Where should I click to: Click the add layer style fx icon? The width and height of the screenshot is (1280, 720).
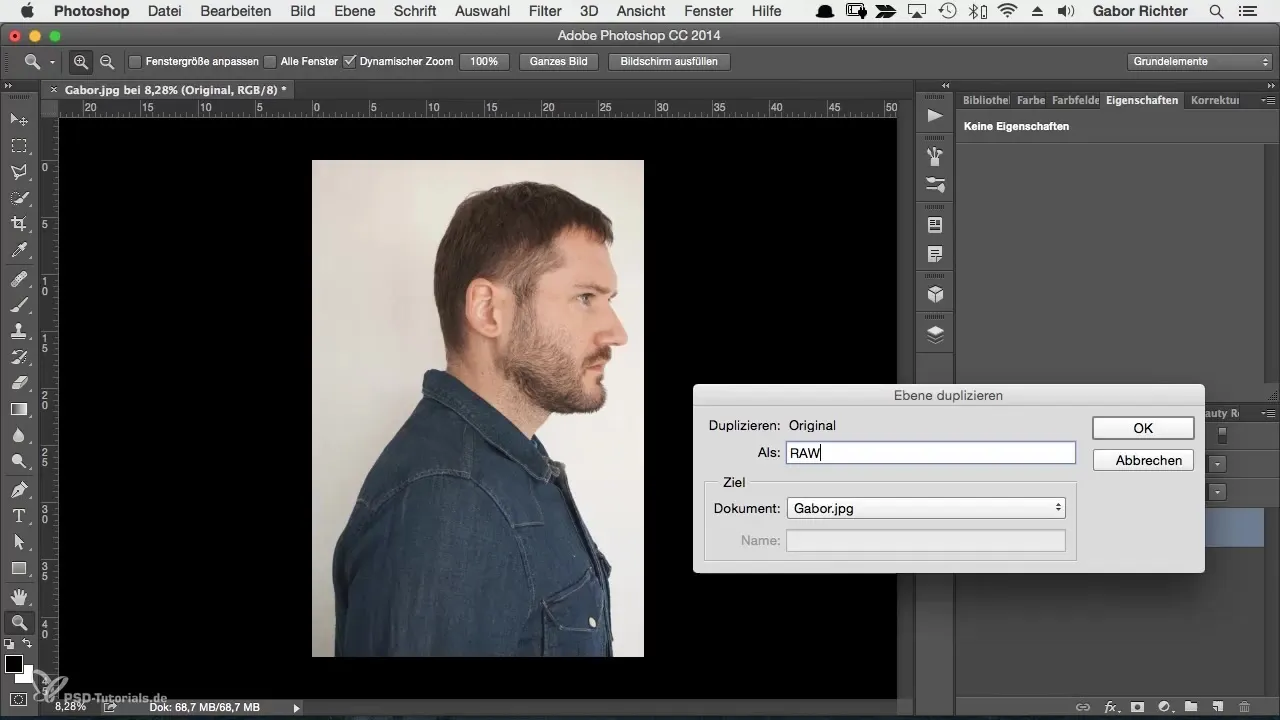coord(1109,707)
